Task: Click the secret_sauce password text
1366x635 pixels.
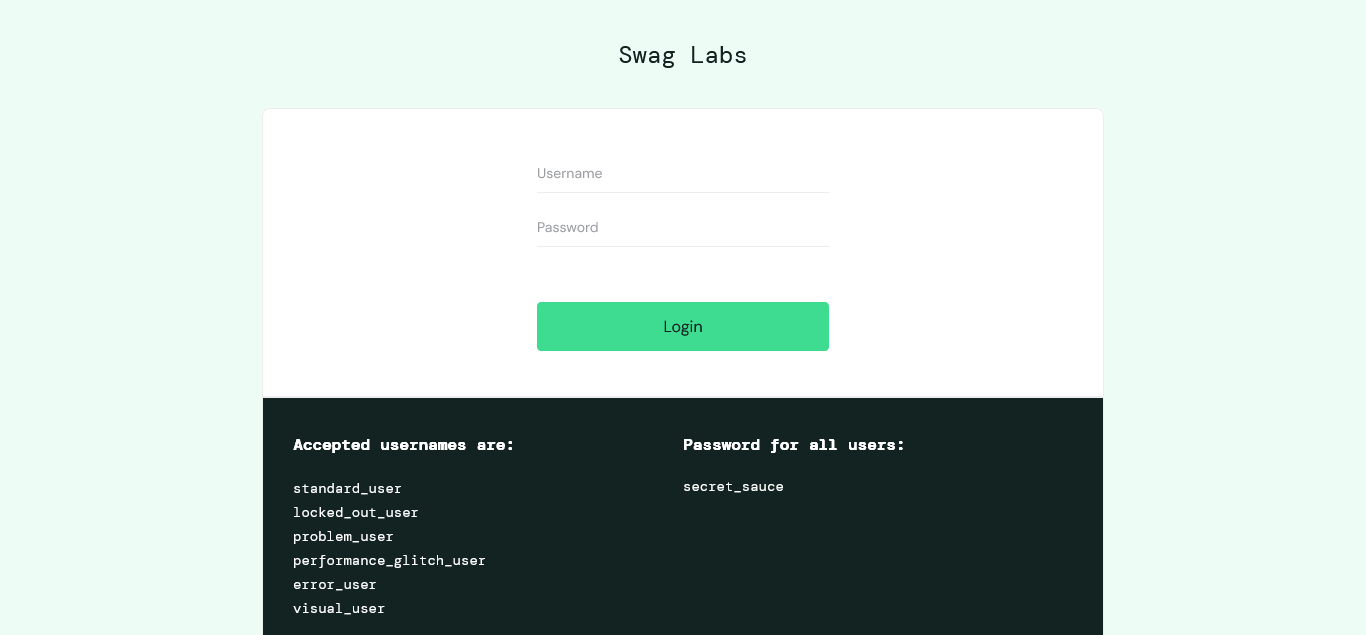Action: (x=733, y=487)
